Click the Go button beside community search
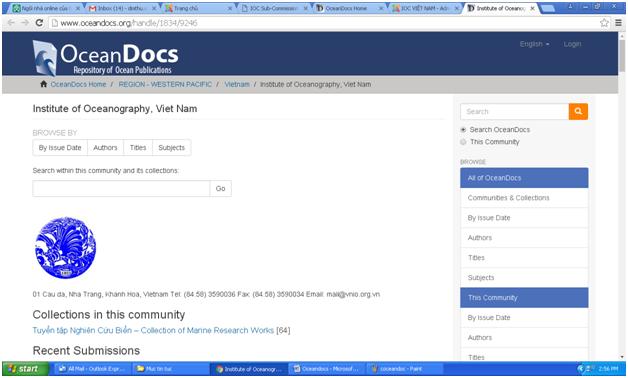The height and width of the screenshot is (378, 628). tap(220, 189)
